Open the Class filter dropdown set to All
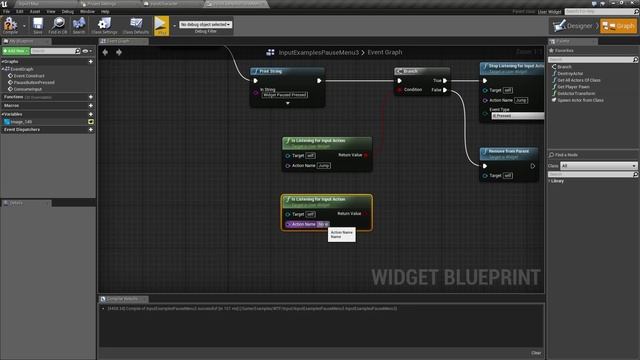Image resolution: width=640 pixels, height=360 pixels. coord(598,166)
